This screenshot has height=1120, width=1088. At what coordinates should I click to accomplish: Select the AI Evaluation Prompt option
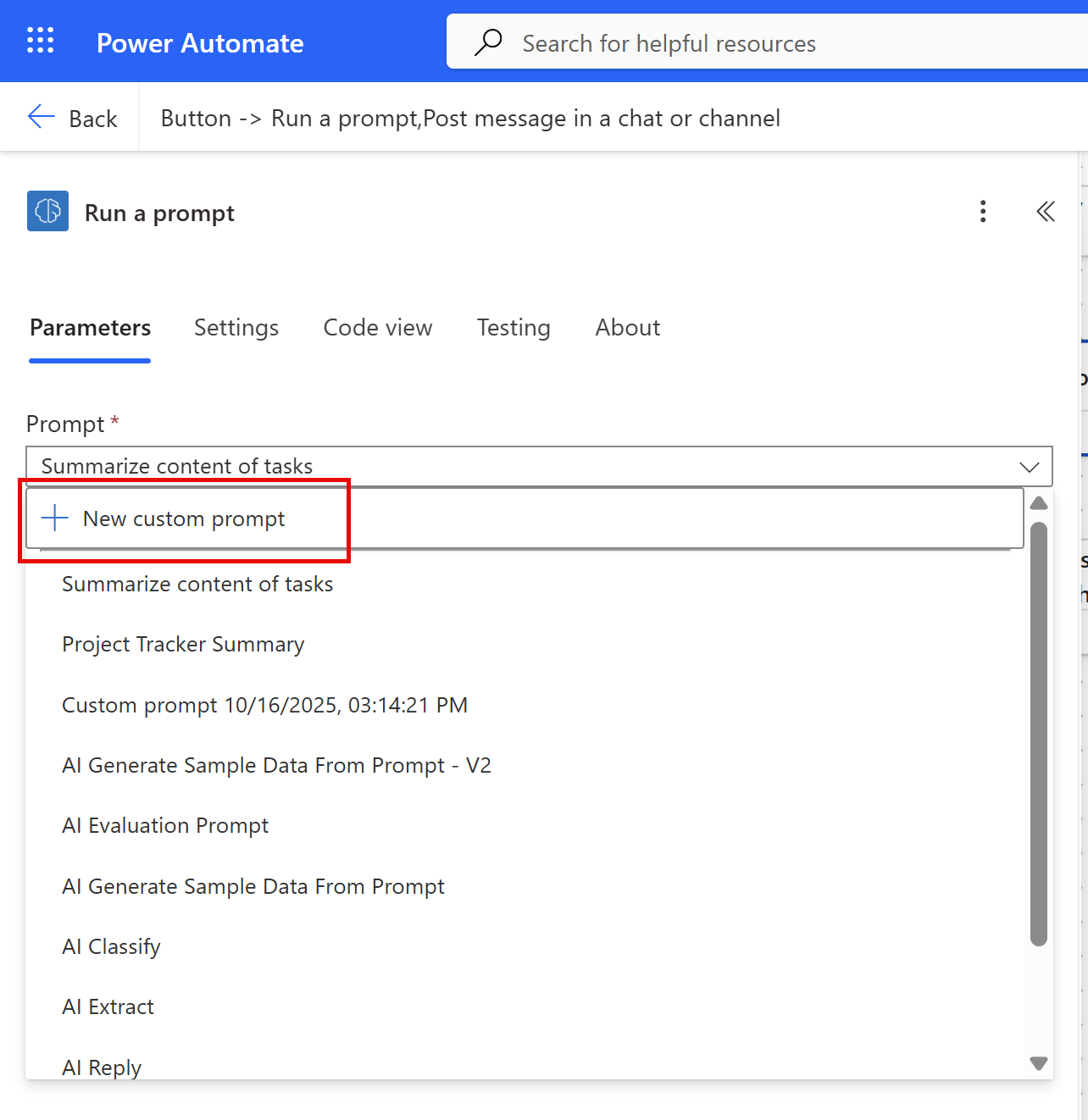[165, 826]
